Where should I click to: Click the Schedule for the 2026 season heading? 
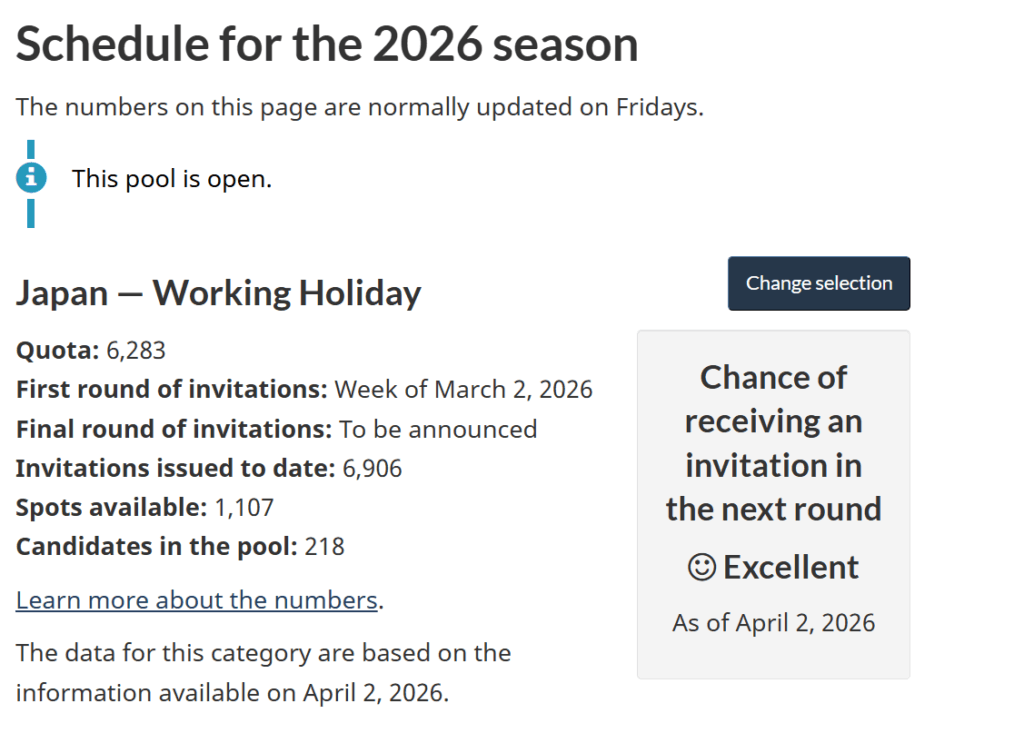327,45
